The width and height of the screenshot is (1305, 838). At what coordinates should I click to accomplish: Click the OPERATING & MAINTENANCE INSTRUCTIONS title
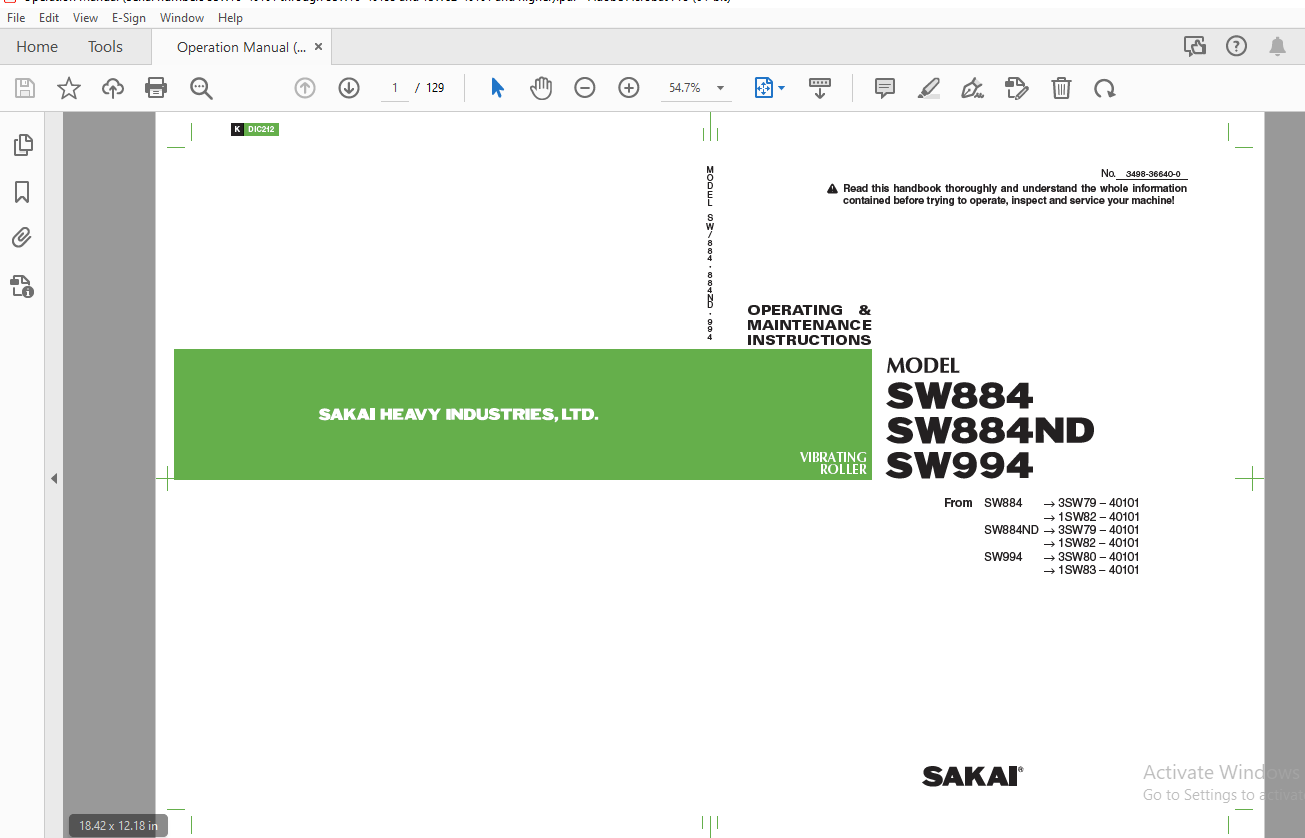pyautogui.click(x=809, y=325)
